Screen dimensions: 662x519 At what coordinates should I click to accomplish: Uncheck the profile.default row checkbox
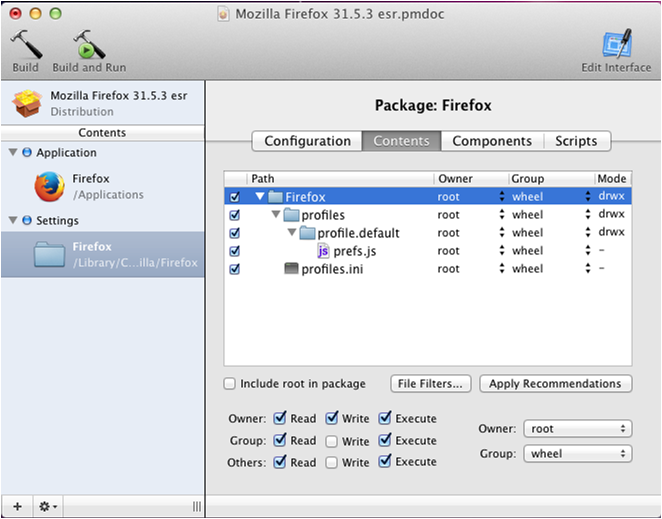(234, 233)
